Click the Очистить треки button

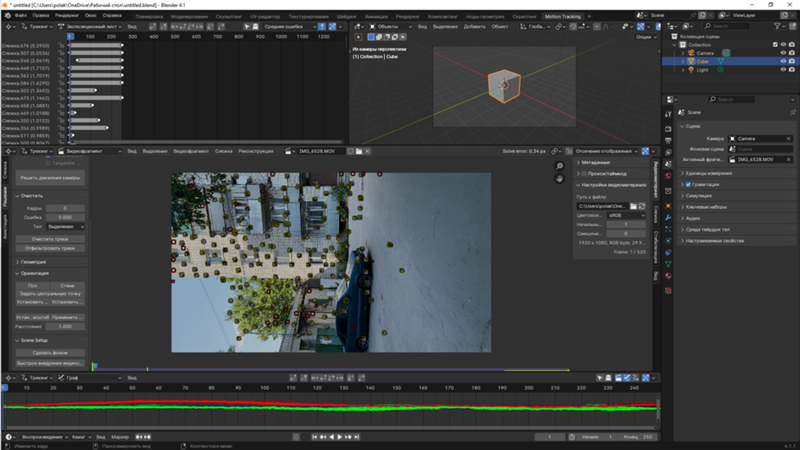49,239
